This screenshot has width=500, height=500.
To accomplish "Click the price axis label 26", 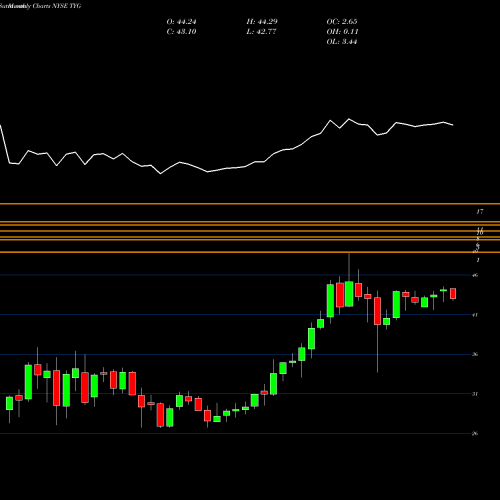I will pyautogui.click(x=475, y=433).
